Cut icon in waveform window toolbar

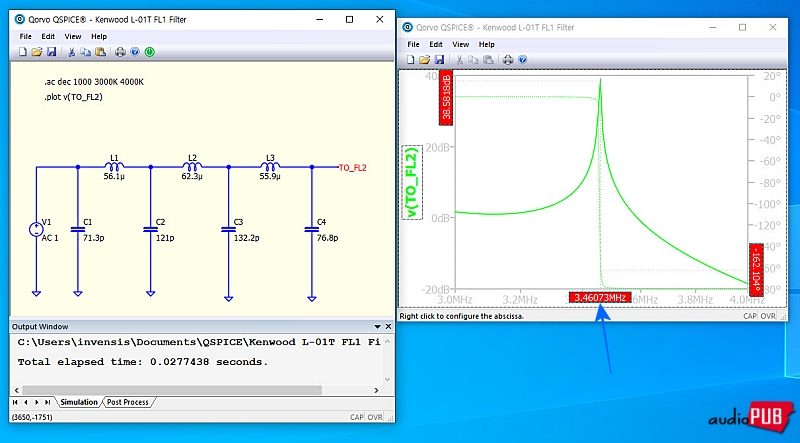[x=459, y=60]
